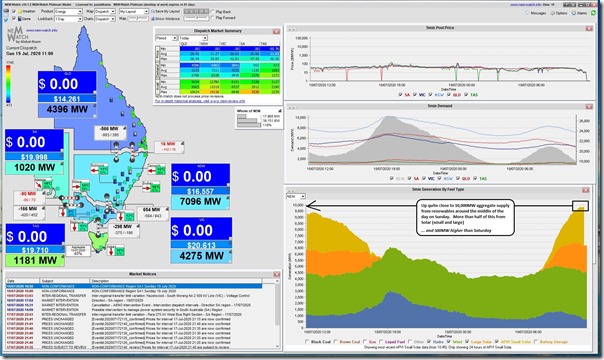This screenshot has height=360, width=604.
Task: Click the Show Windows icon
Action: 153,18
